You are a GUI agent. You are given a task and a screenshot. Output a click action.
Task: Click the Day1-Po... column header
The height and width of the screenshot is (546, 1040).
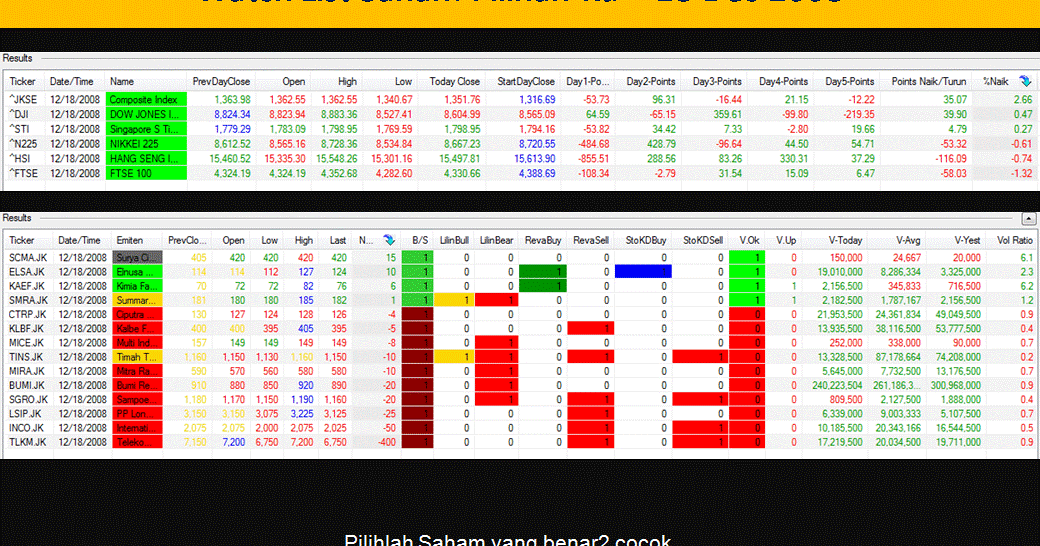[x=588, y=82]
